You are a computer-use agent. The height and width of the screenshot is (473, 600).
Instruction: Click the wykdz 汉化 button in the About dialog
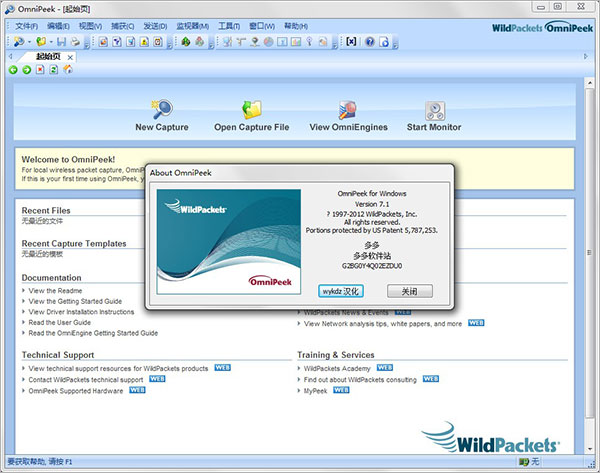click(x=341, y=291)
